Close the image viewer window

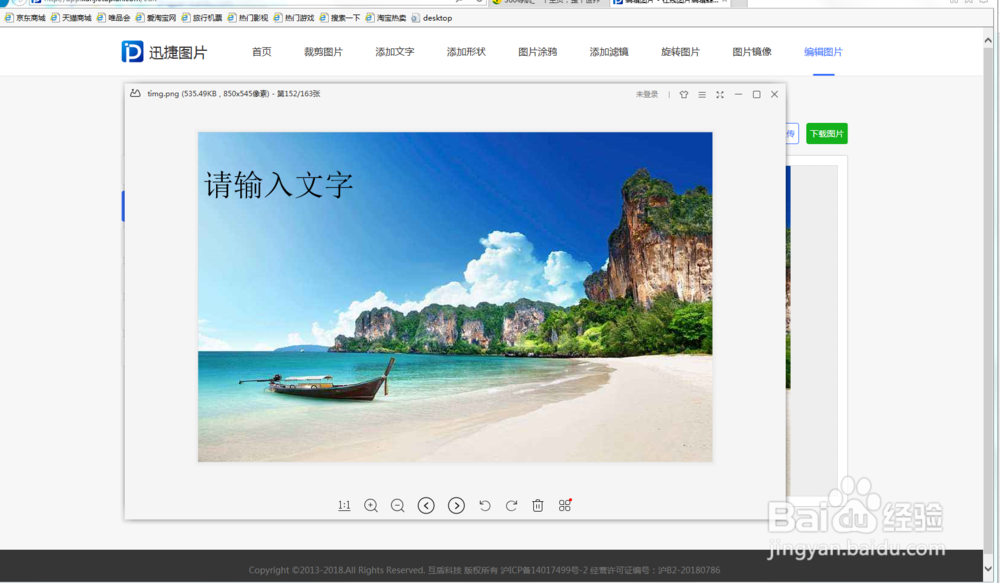coord(774,94)
